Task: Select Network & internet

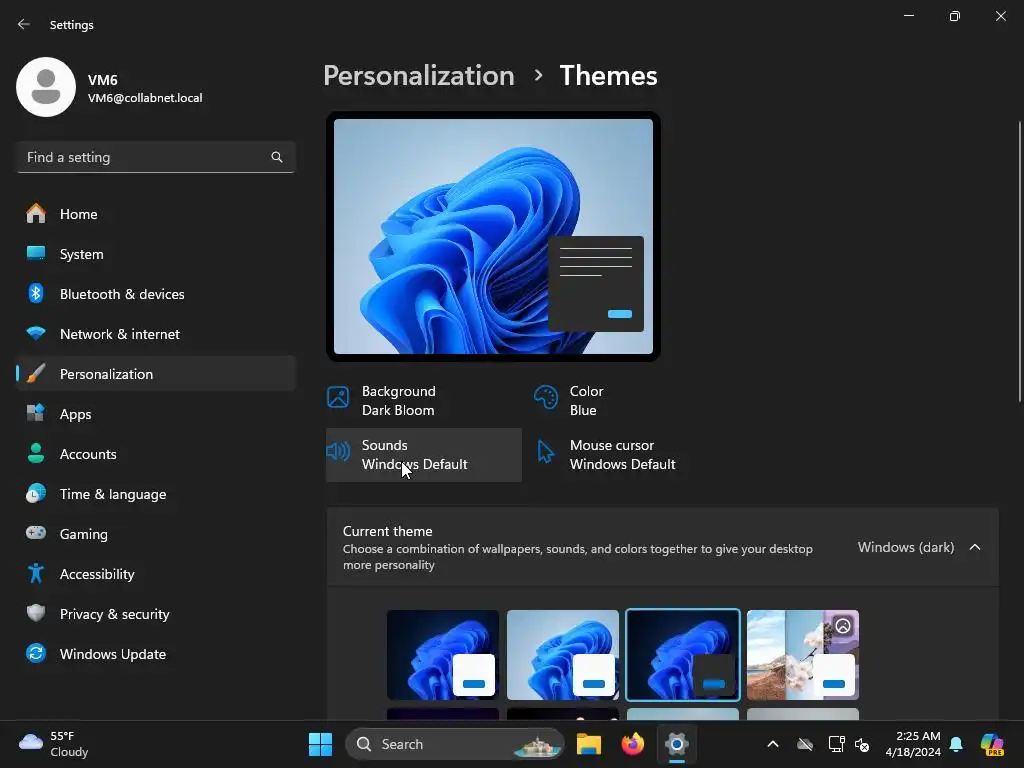Action: [155, 334]
